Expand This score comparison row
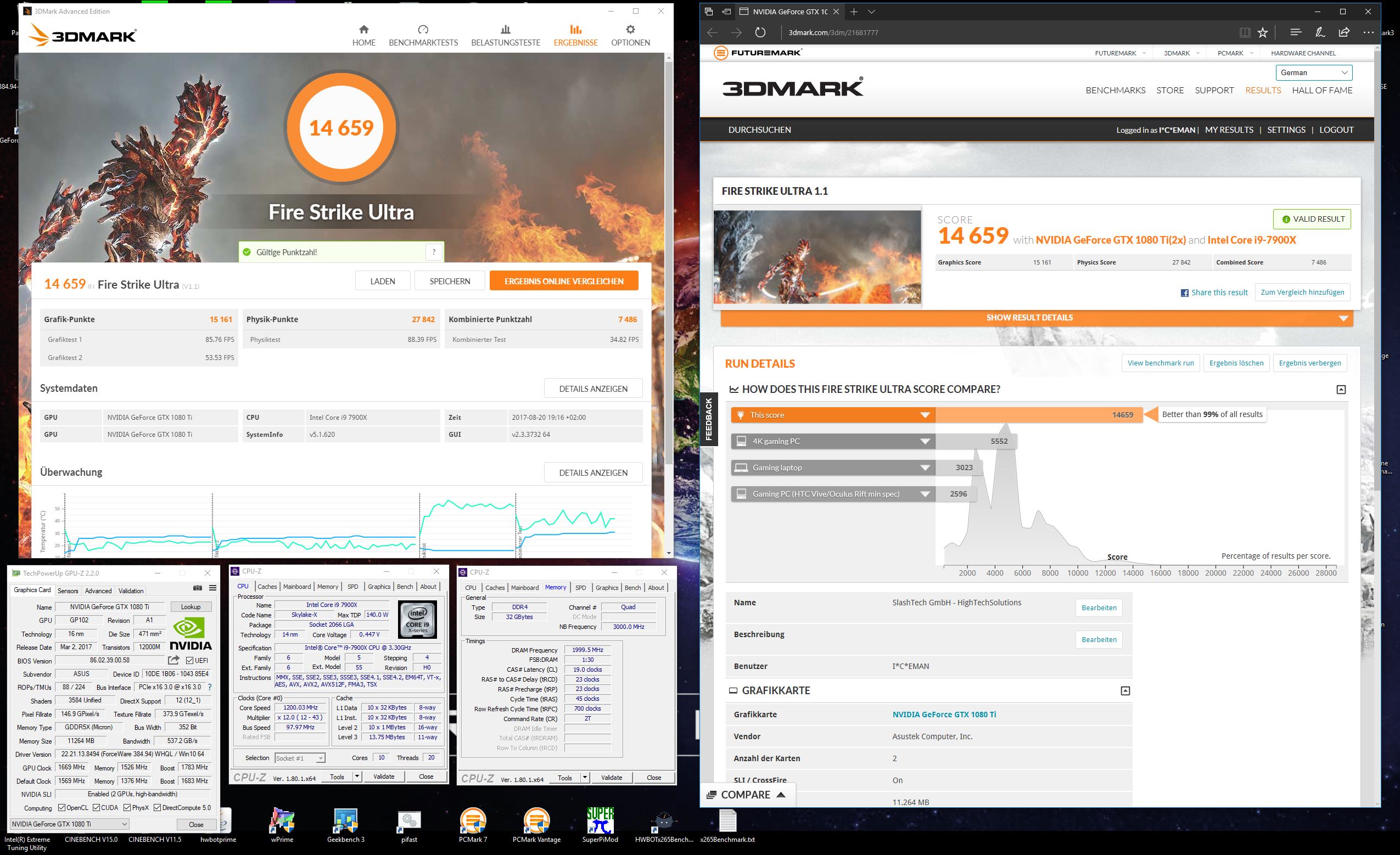 [925, 415]
